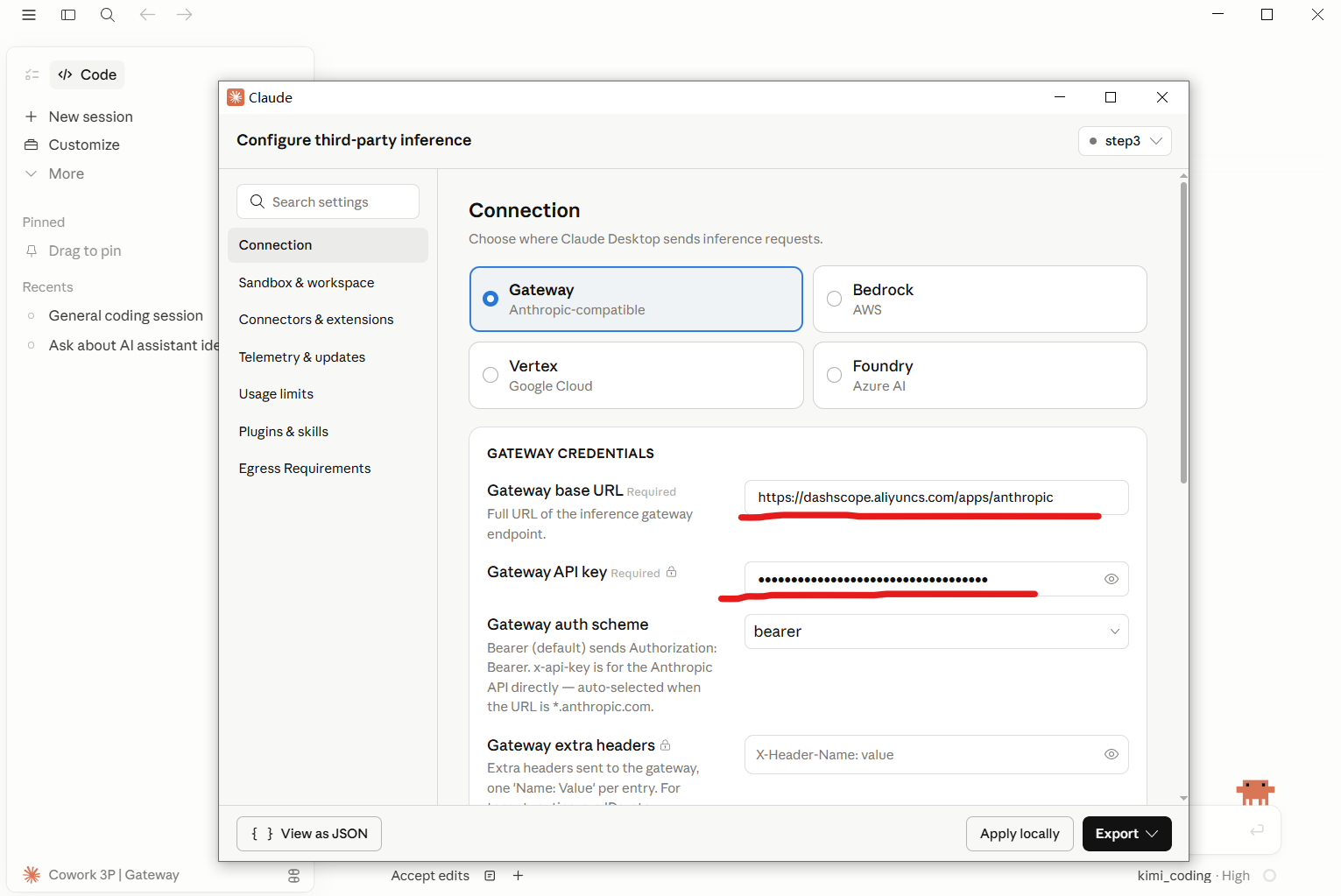Open the Gateway auth scheme bearer dropdown

click(936, 631)
